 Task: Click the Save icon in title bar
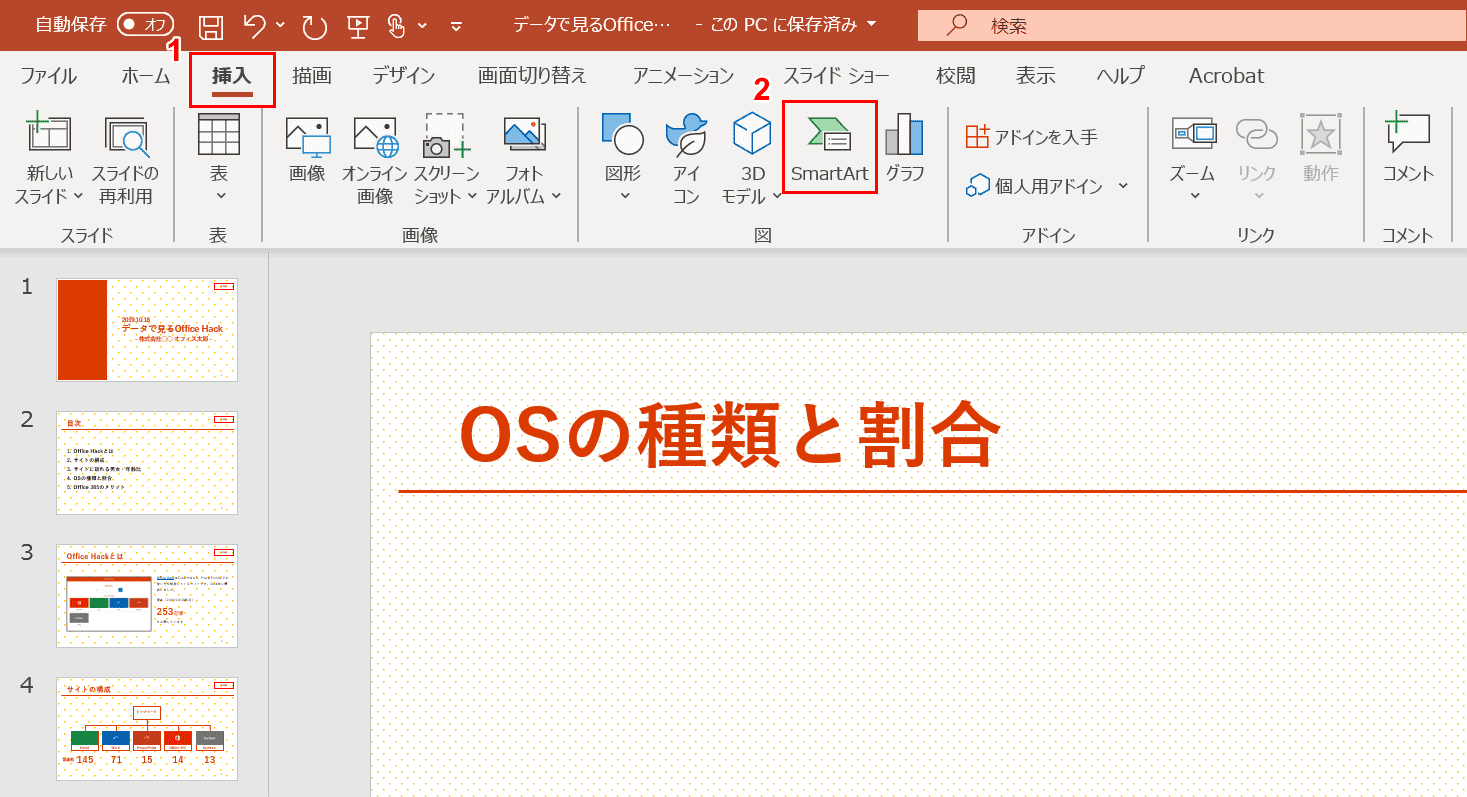[211, 26]
